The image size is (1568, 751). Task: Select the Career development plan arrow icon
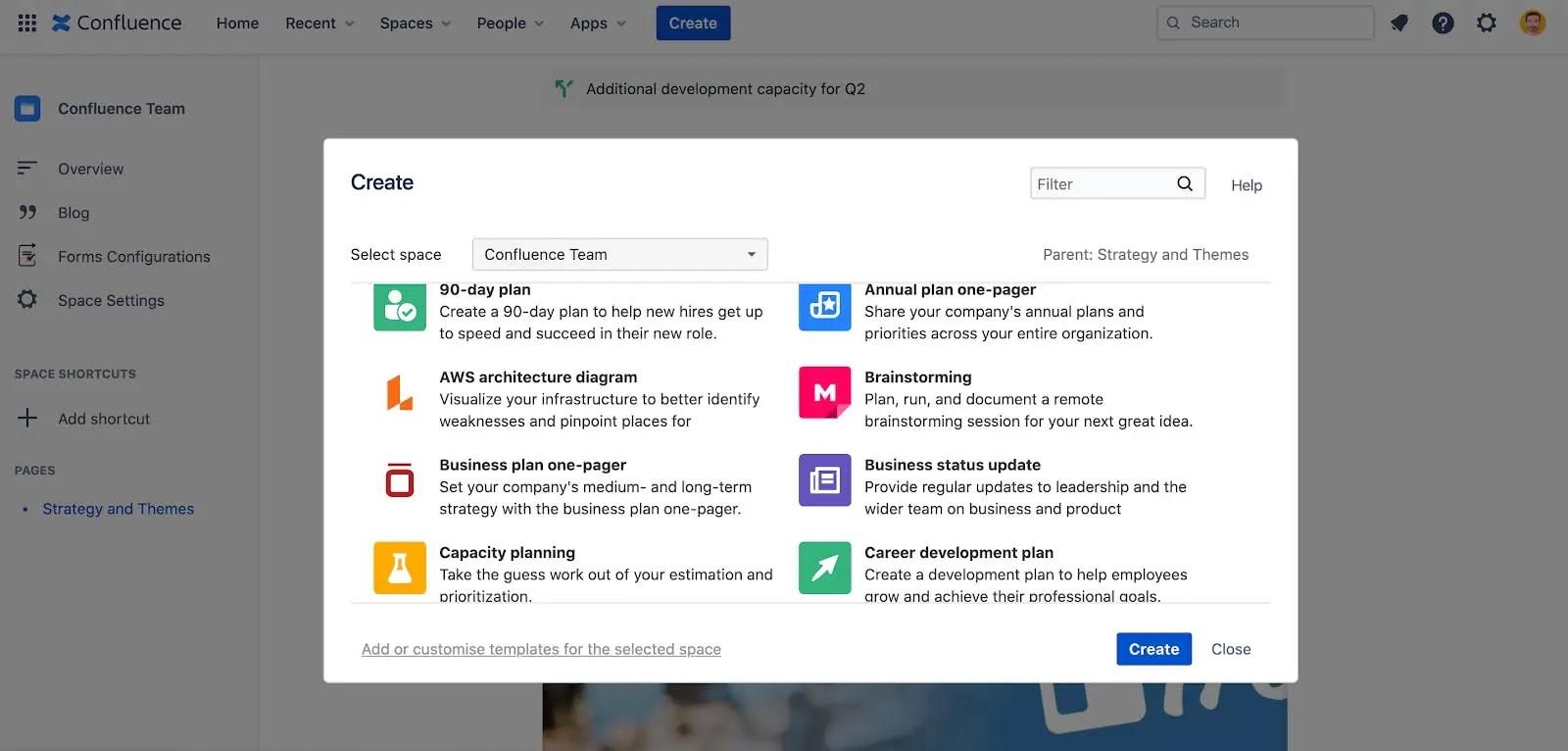(x=825, y=568)
